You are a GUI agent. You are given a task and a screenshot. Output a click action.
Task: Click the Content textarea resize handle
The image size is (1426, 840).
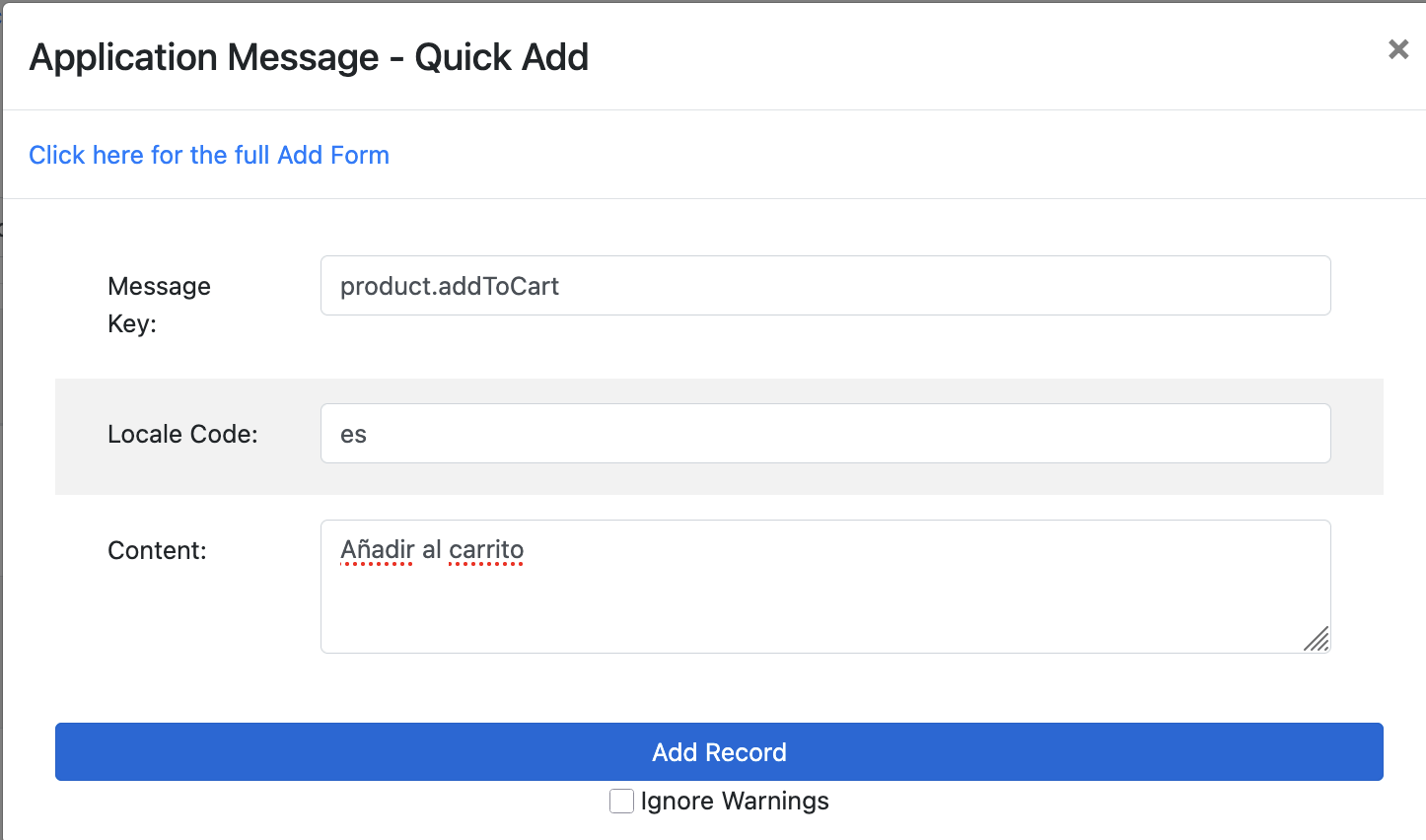point(1317,640)
